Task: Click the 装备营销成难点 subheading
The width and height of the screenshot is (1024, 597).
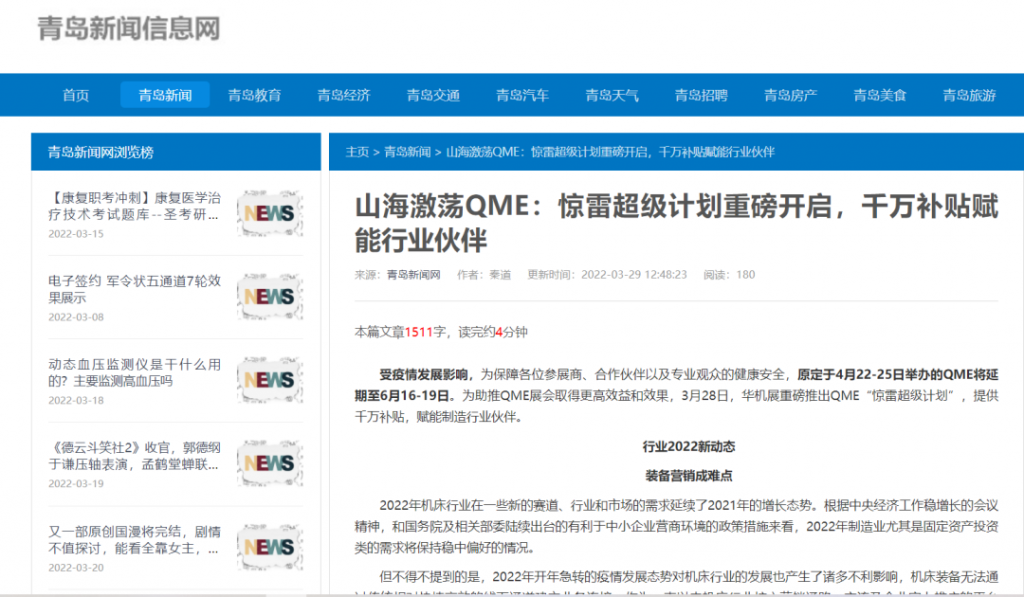Action: (689, 476)
